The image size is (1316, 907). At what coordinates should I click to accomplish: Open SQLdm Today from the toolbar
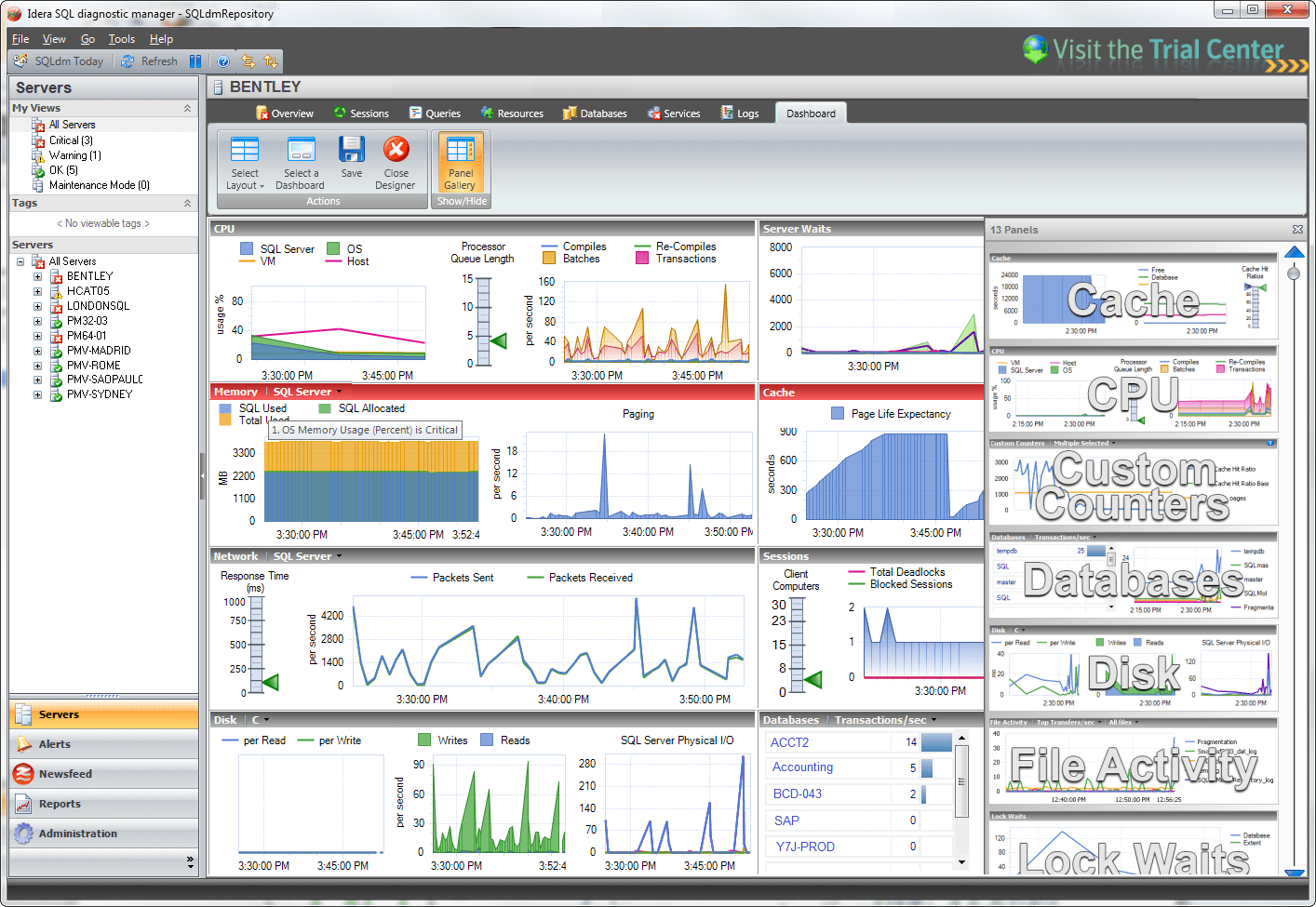[x=60, y=61]
